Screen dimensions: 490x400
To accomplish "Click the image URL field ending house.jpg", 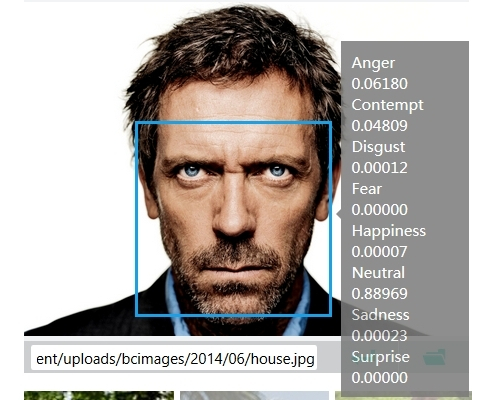I will [x=174, y=359].
